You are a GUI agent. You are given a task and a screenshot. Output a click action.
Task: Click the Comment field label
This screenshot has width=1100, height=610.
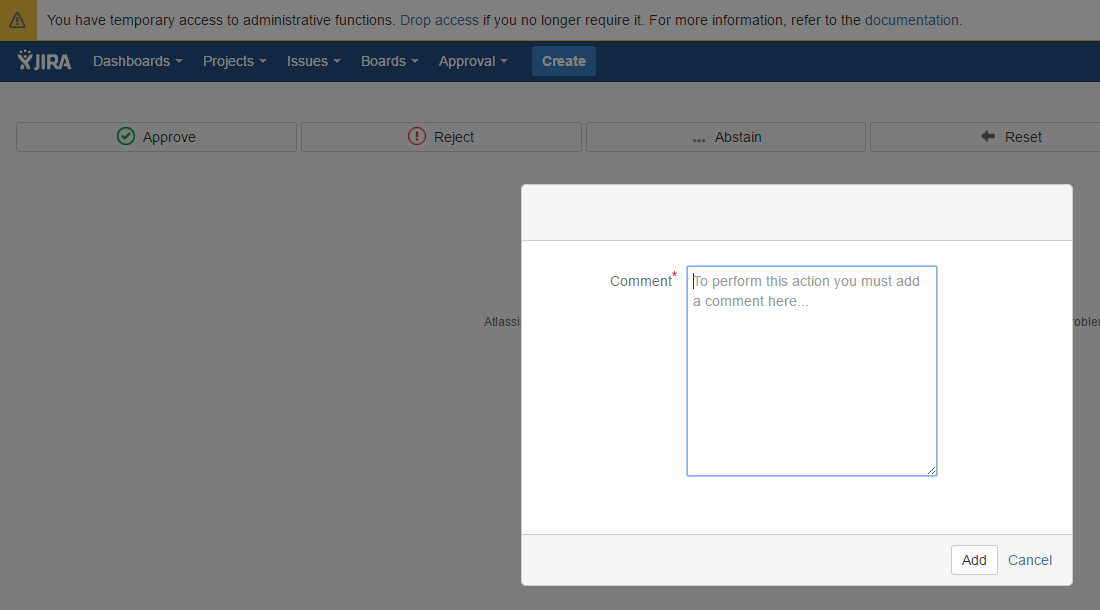[x=640, y=281]
